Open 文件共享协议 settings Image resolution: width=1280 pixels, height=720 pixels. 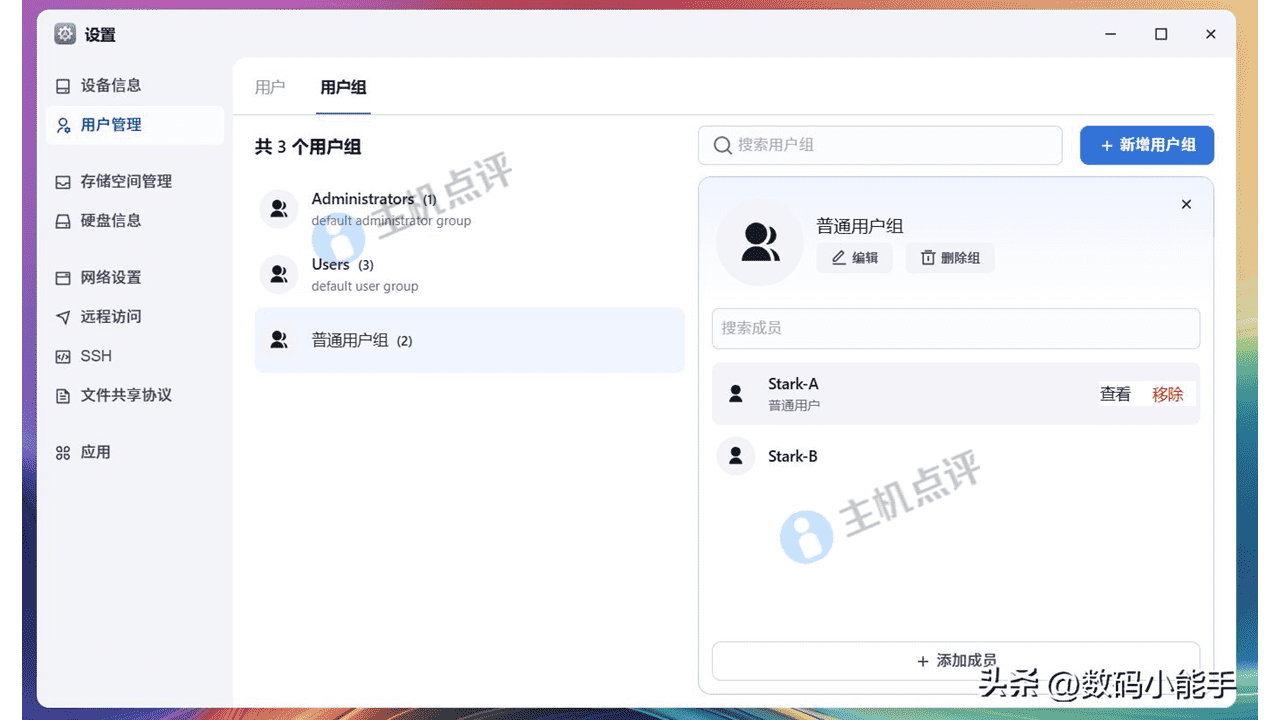[x=125, y=396]
